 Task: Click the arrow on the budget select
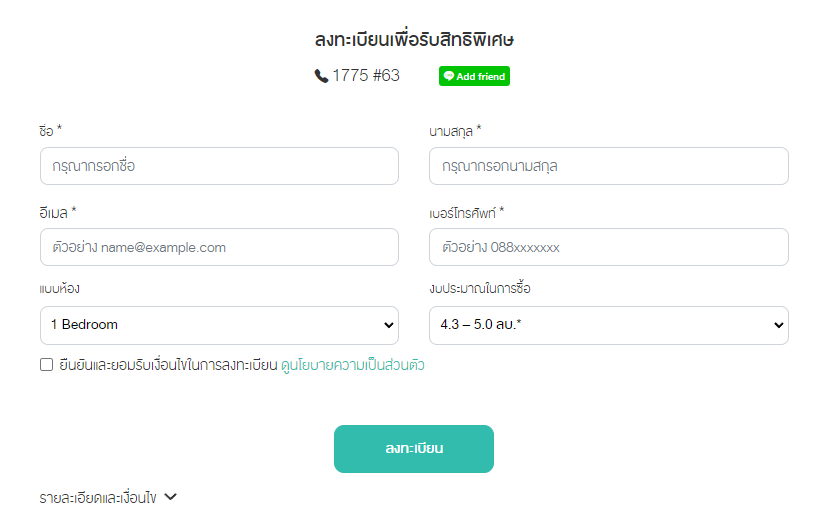tap(778, 325)
